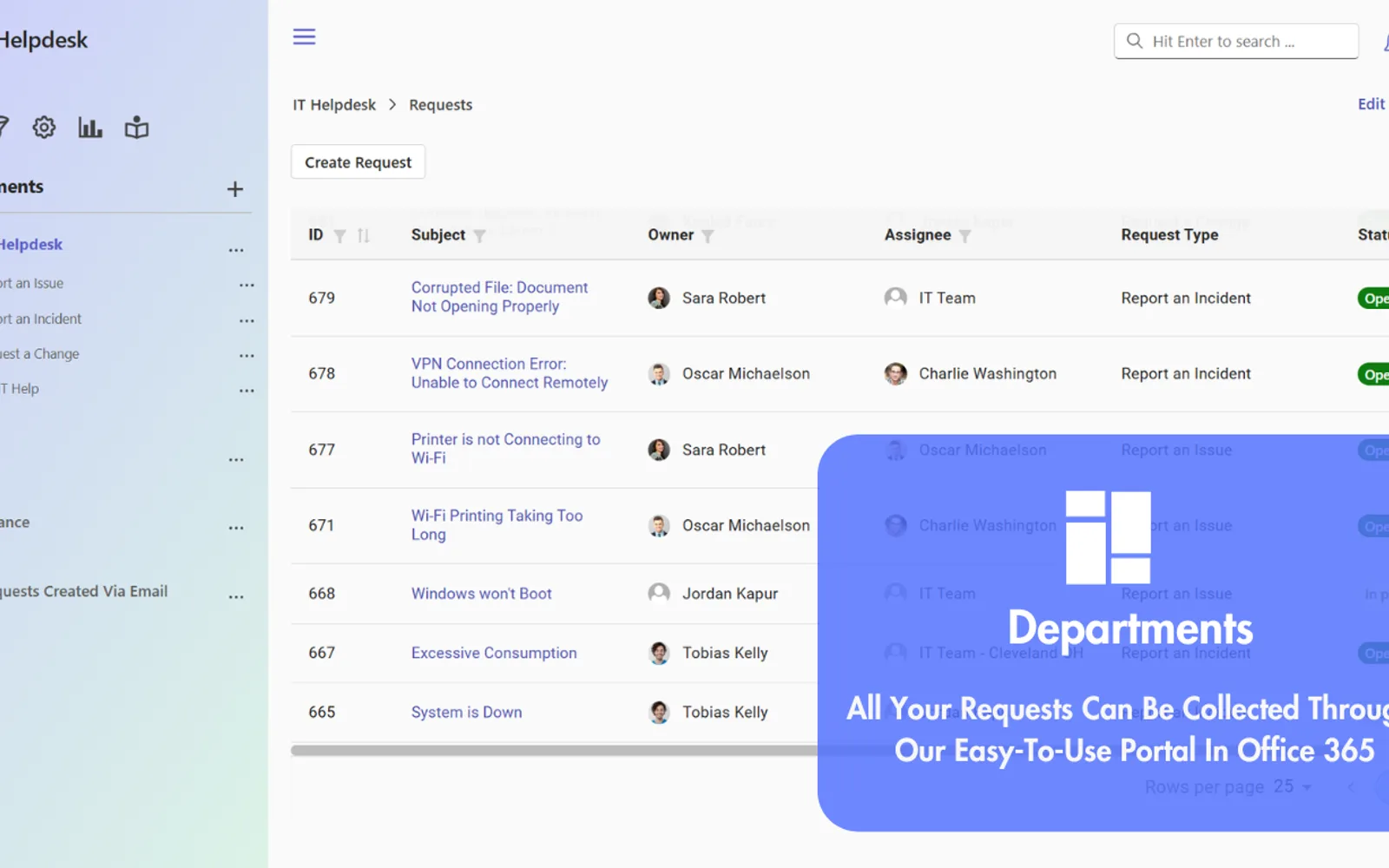The height and width of the screenshot is (868, 1389).
Task: Click the horizontal table scrollbar
Action: click(556, 750)
